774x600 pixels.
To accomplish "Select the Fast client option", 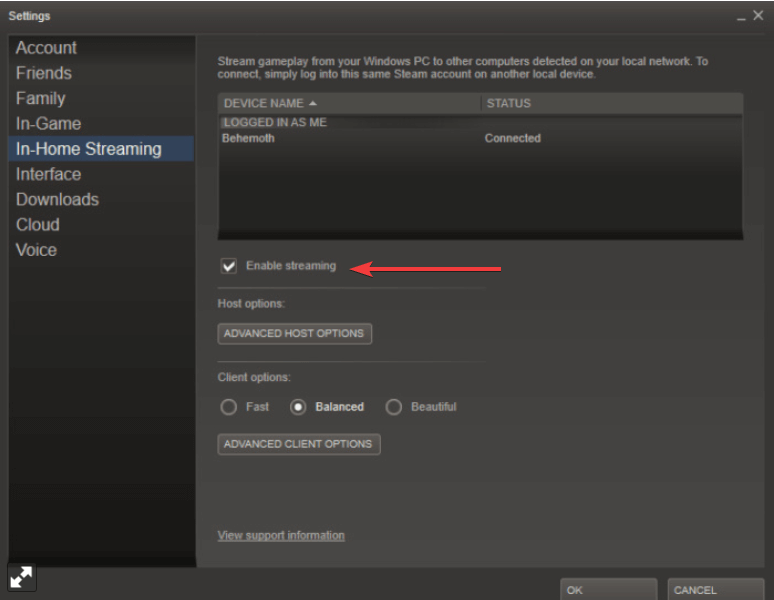I will coord(229,407).
